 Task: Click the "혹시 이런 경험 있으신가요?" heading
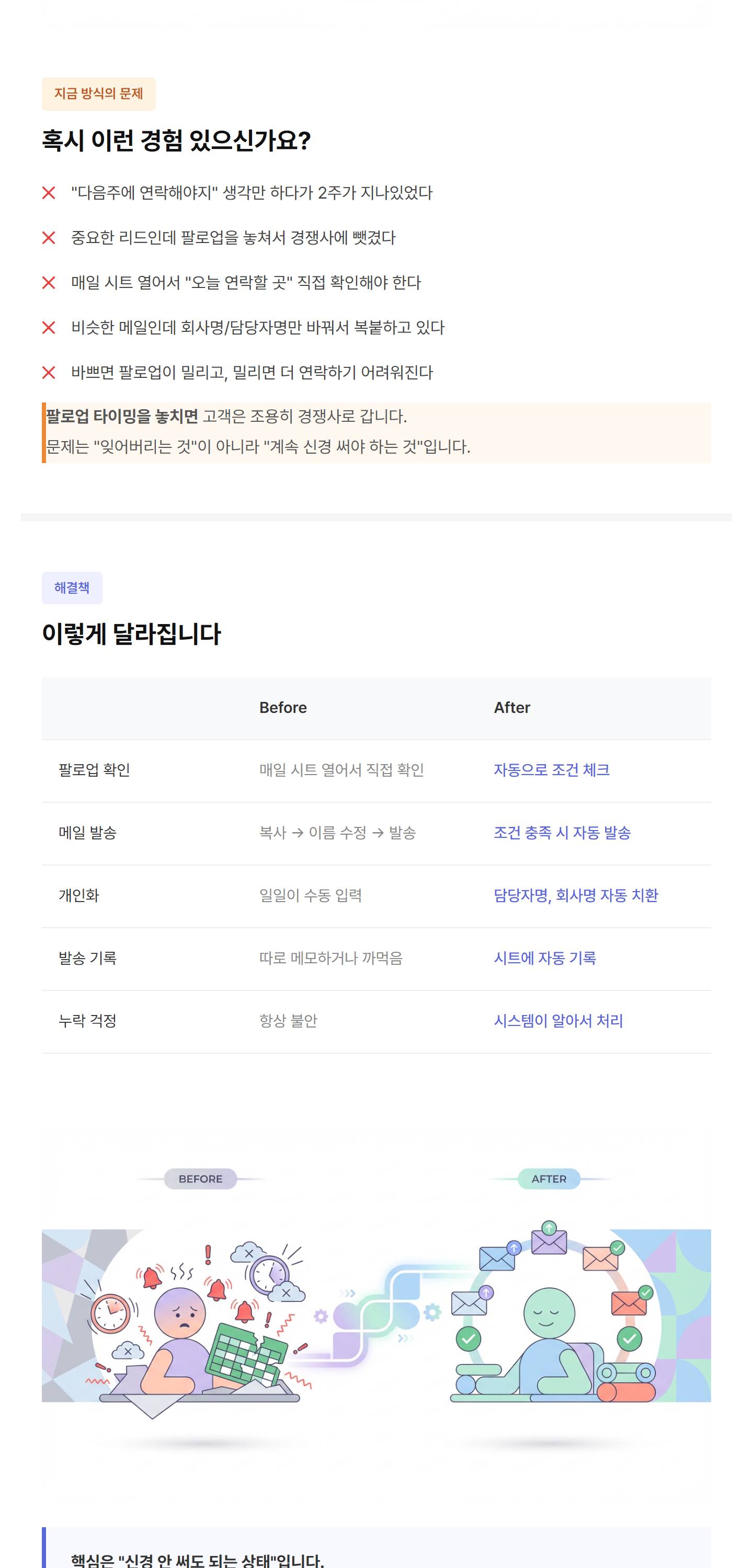click(x=176, y=141)
